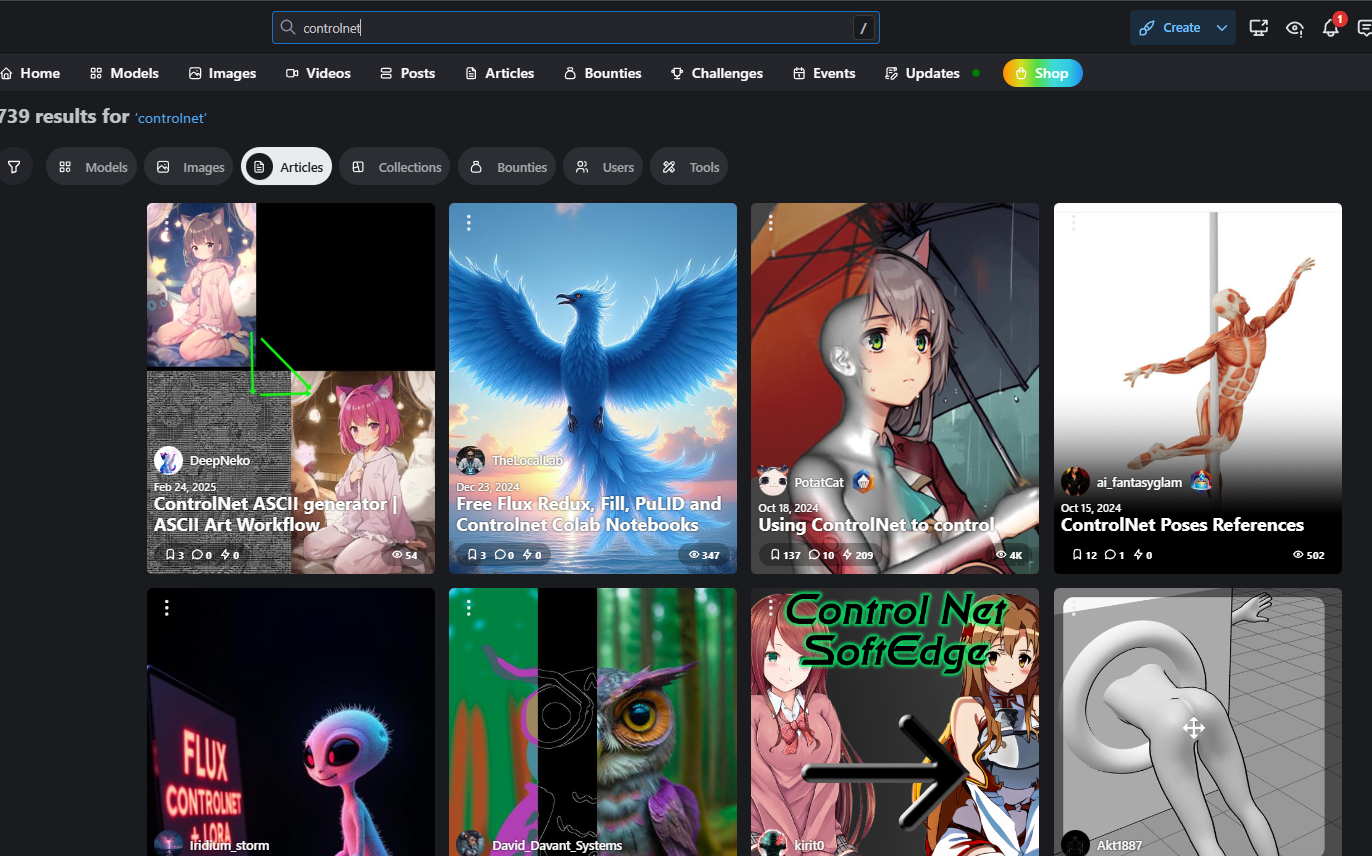
Task: Open three-dot menu on David_Davant_Systems card
Action: click(x=468, y=607)
